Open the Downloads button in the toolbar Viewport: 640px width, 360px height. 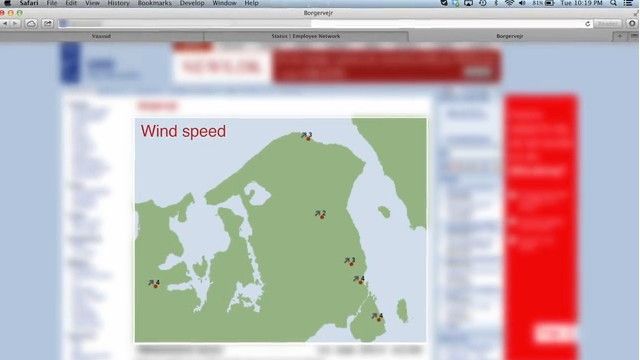tap(632, 24)
